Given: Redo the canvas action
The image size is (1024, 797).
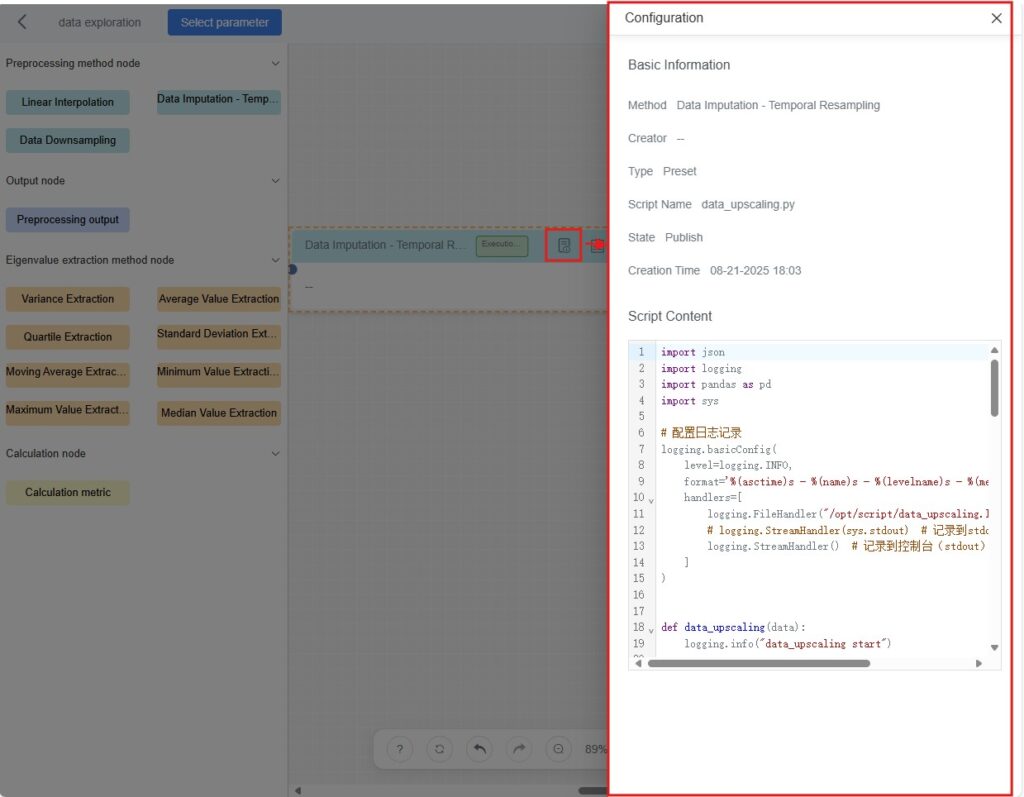Looking at the screenshot, I should click(x=519, y=749).
